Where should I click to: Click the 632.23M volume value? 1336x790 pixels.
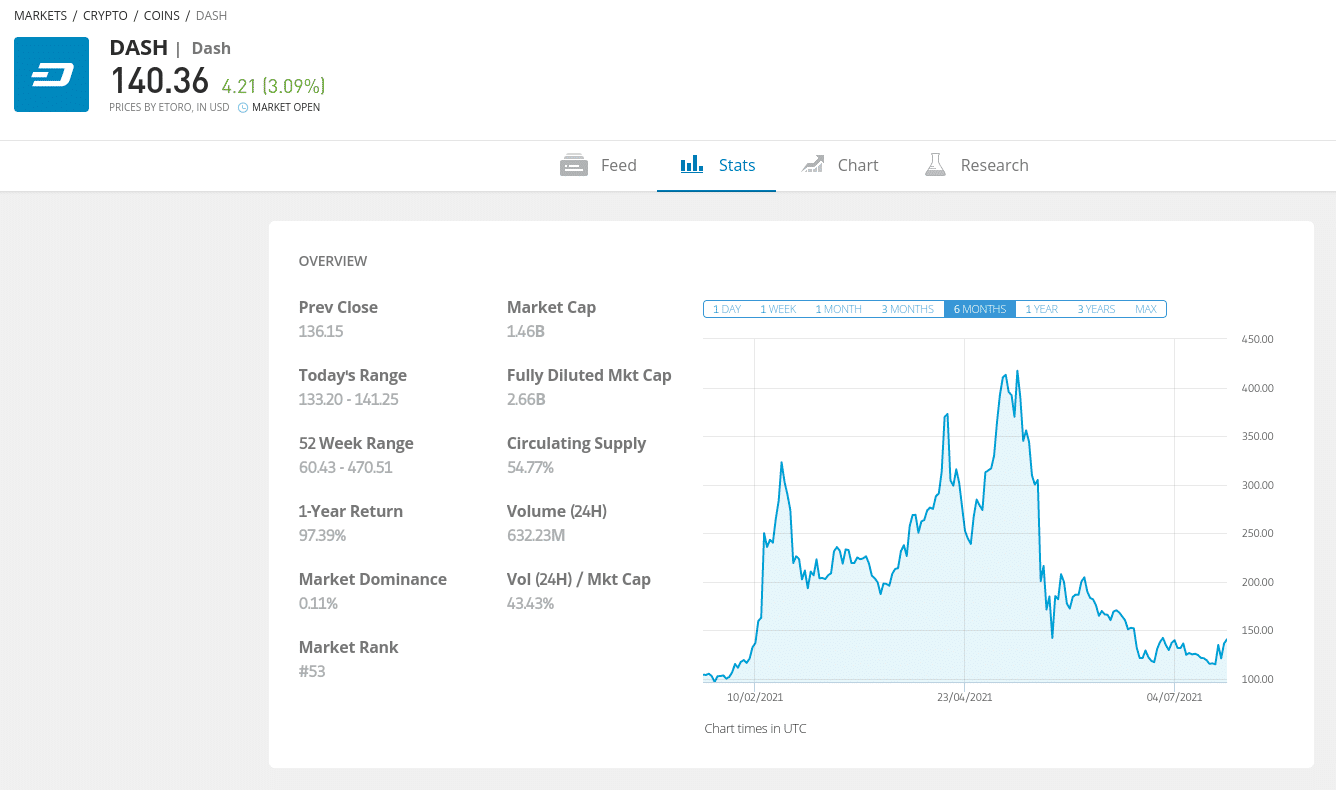(x=536, y=535)
